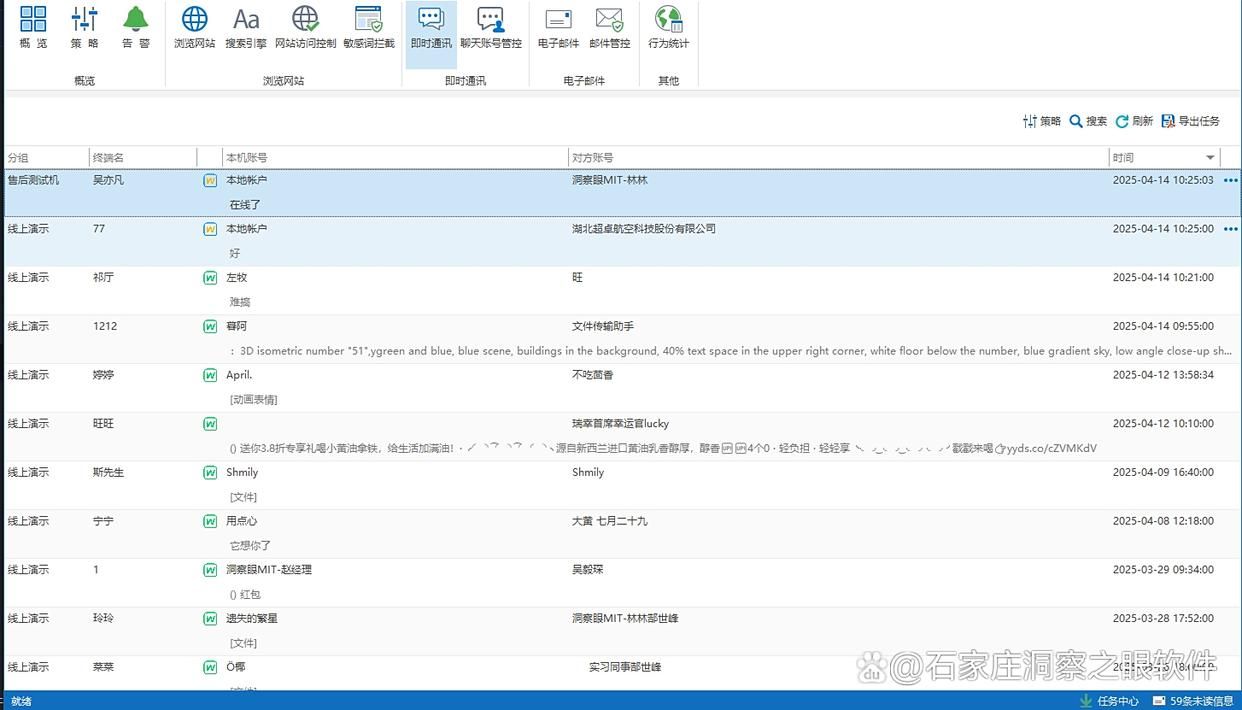The width and height of the screenshot is (1242, 710).
Task: Select contact 吴毅琛
Action: [x=588, y=570]
